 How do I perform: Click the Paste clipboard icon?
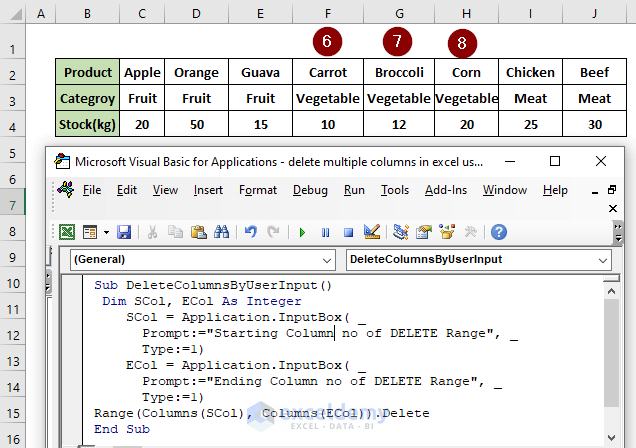tap(199, 232)
